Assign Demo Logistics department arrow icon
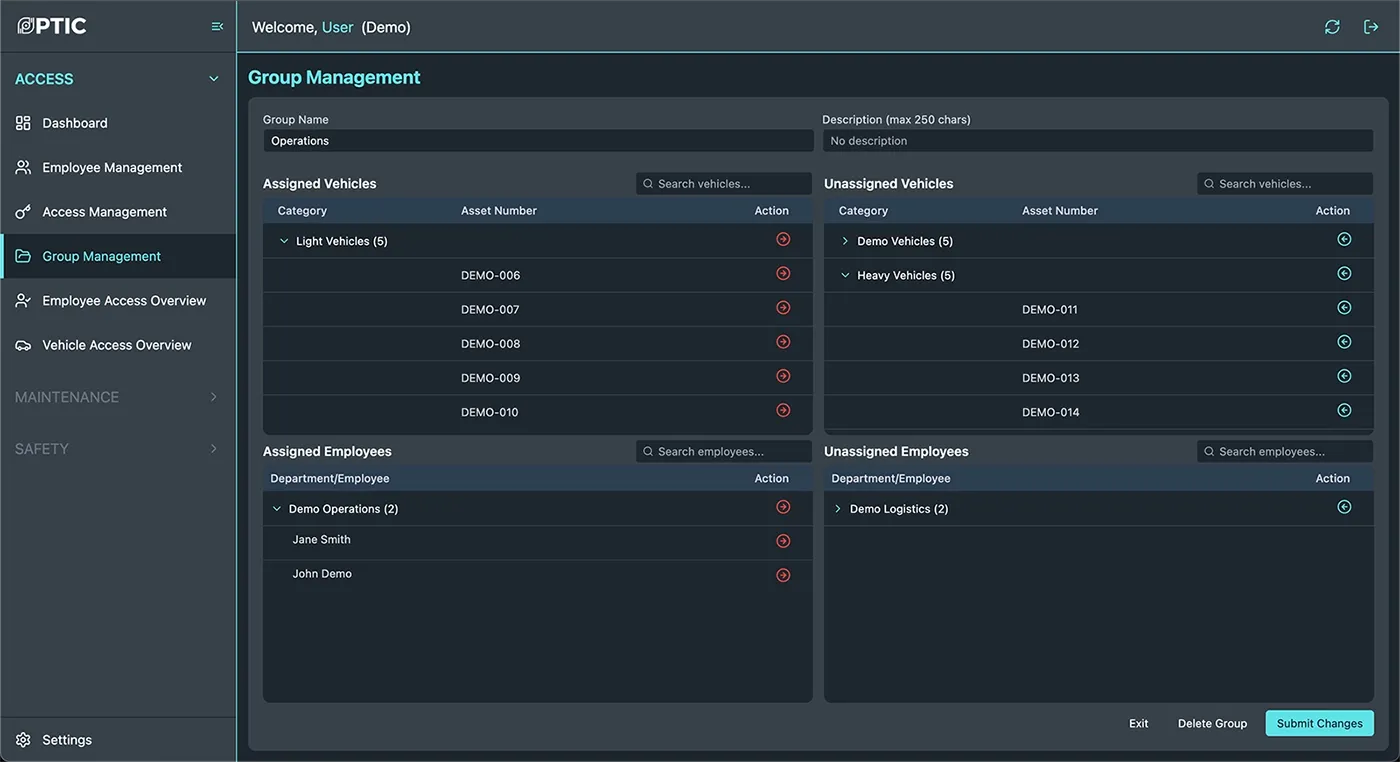 click(x=1344, y=507)
